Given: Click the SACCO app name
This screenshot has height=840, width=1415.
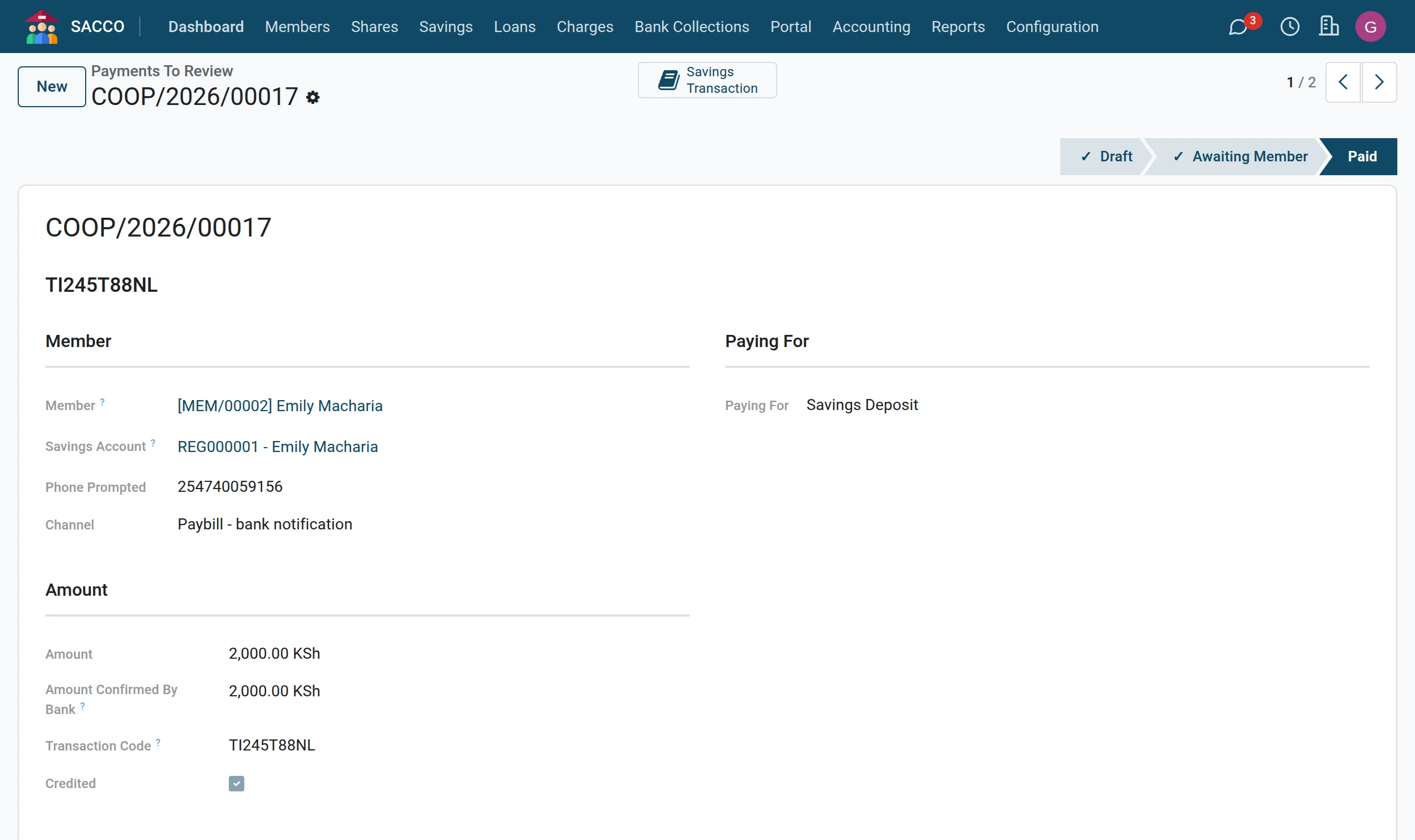Looking at the screenshot, I should [x=97, y=27].
